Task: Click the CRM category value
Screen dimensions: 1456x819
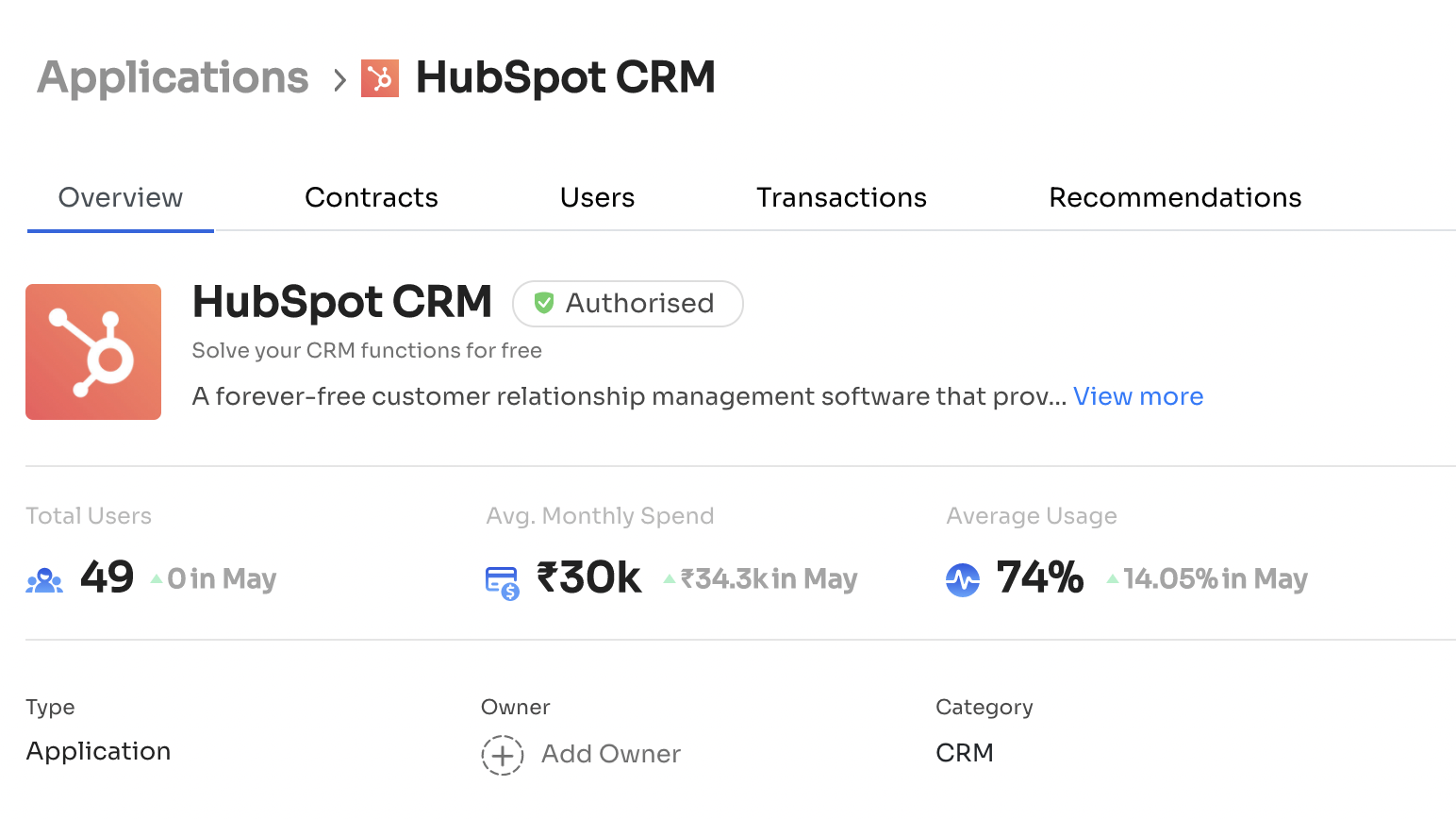Action: tap(965, 753)
